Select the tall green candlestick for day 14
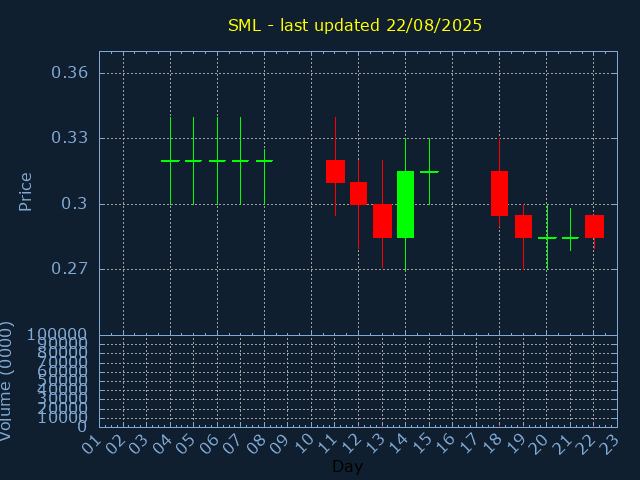The image size is (640, 480). tap(405, 204)
